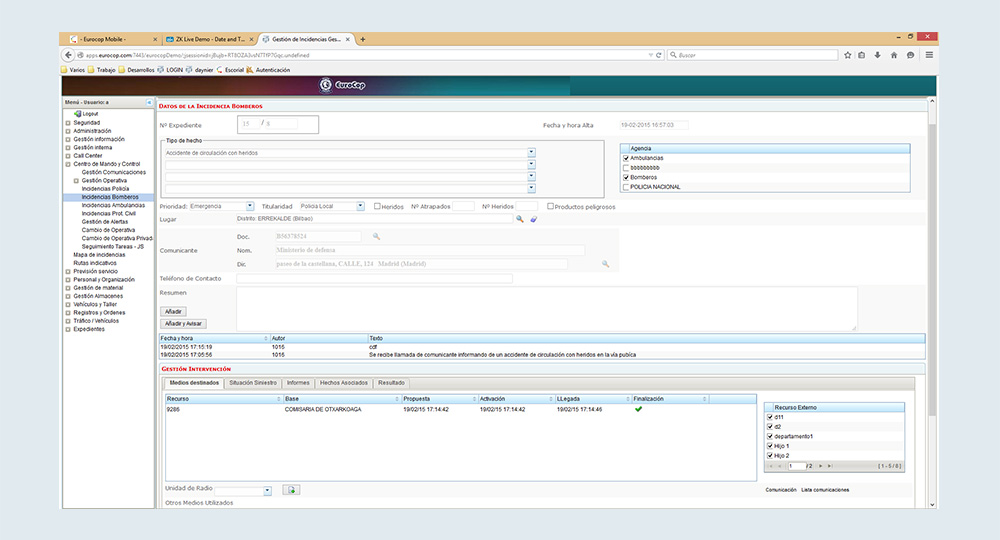1000x540 pixels.
Task: Click the Logout icon in the sidebar
Action: tap(78, 114)
